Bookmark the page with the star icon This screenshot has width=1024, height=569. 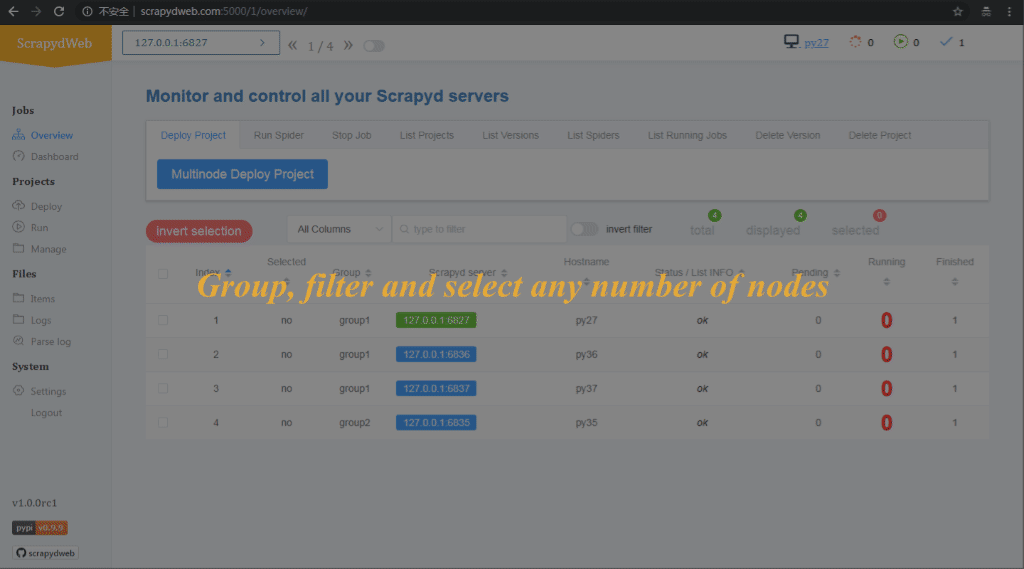pos(957,11)
